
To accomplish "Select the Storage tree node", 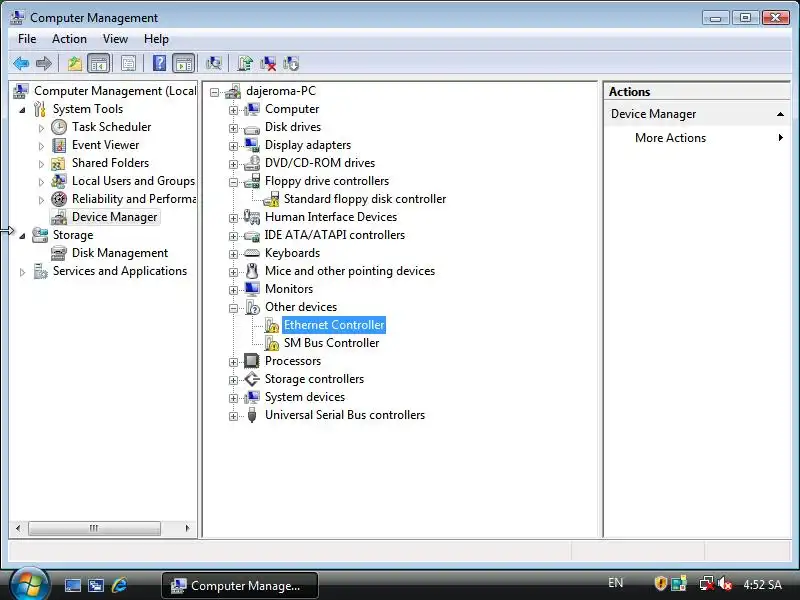I will coord(73,235).
